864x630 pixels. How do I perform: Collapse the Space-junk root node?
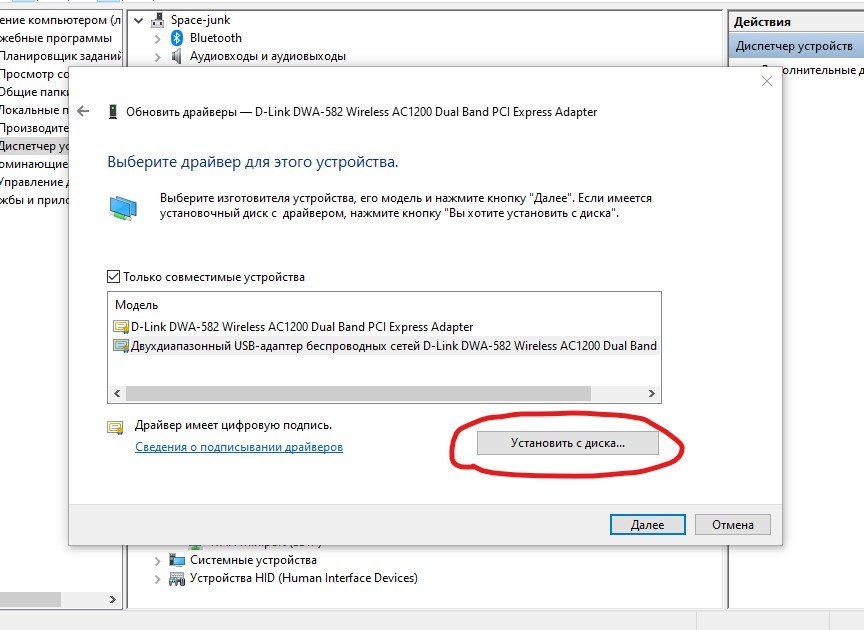tap(139, 20)
